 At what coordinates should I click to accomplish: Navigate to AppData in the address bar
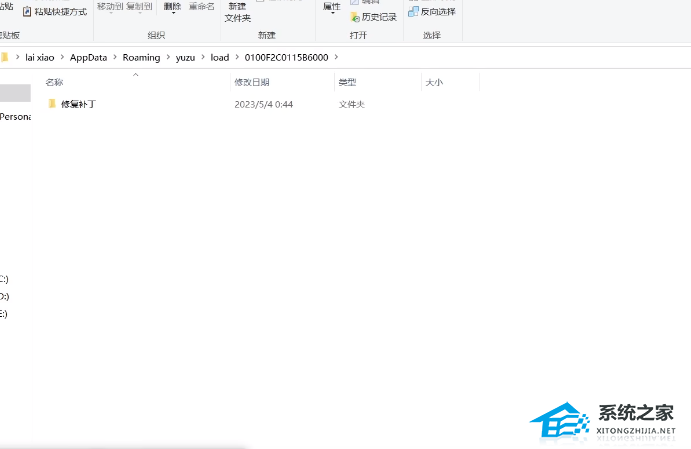pyautogui.click(x=90, y=57)
